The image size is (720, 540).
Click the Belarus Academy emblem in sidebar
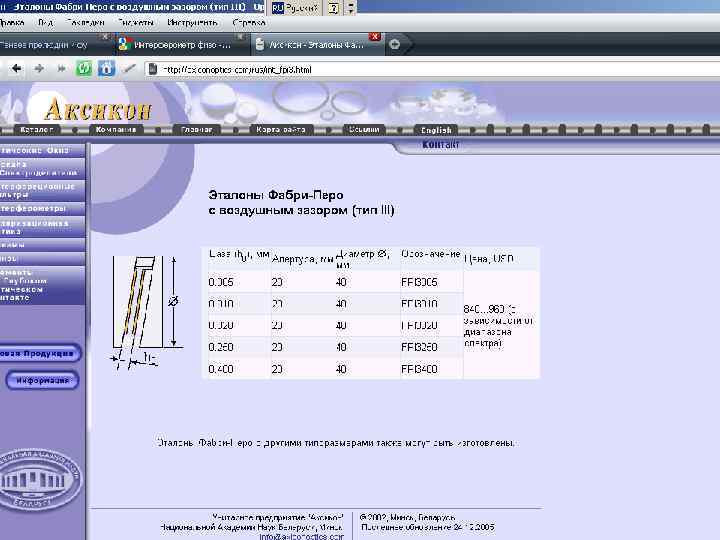coord(40,480)
